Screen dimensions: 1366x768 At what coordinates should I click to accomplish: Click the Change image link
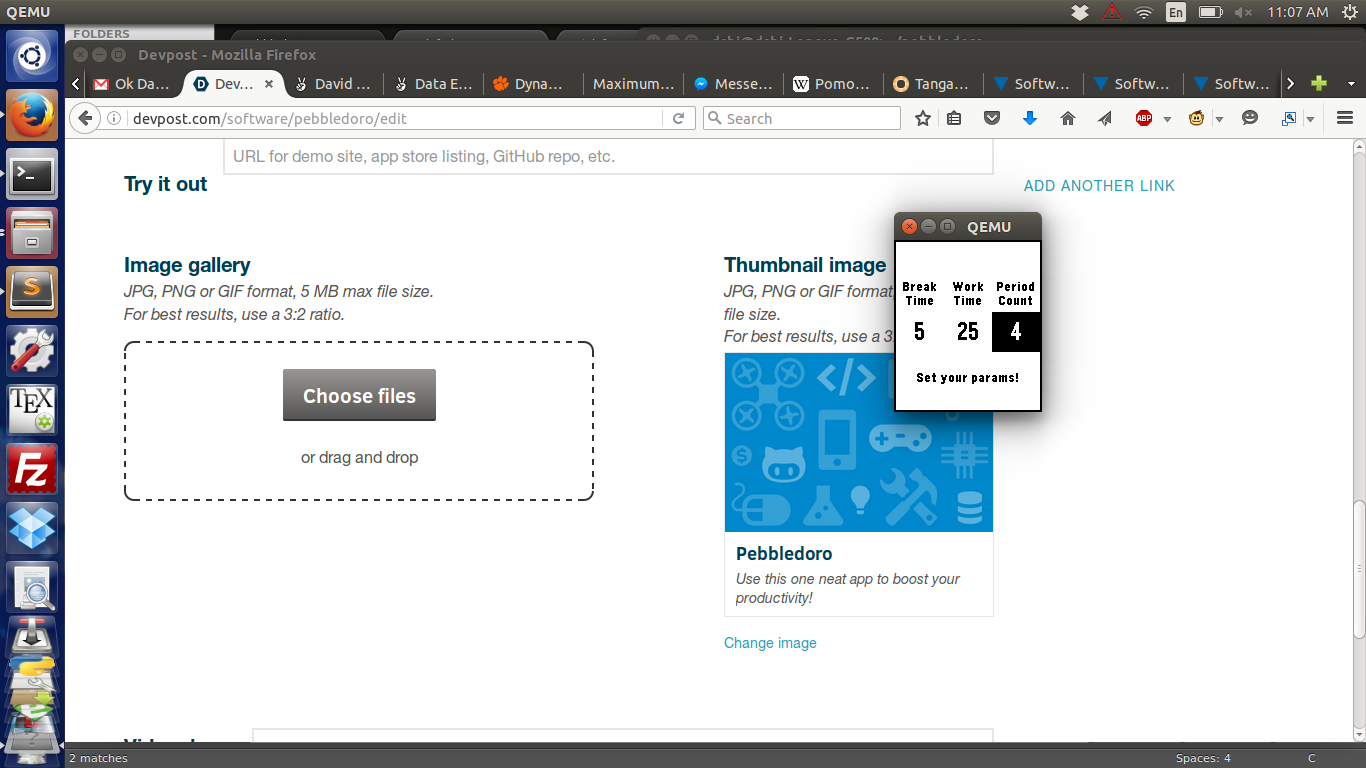click(770, 643)
